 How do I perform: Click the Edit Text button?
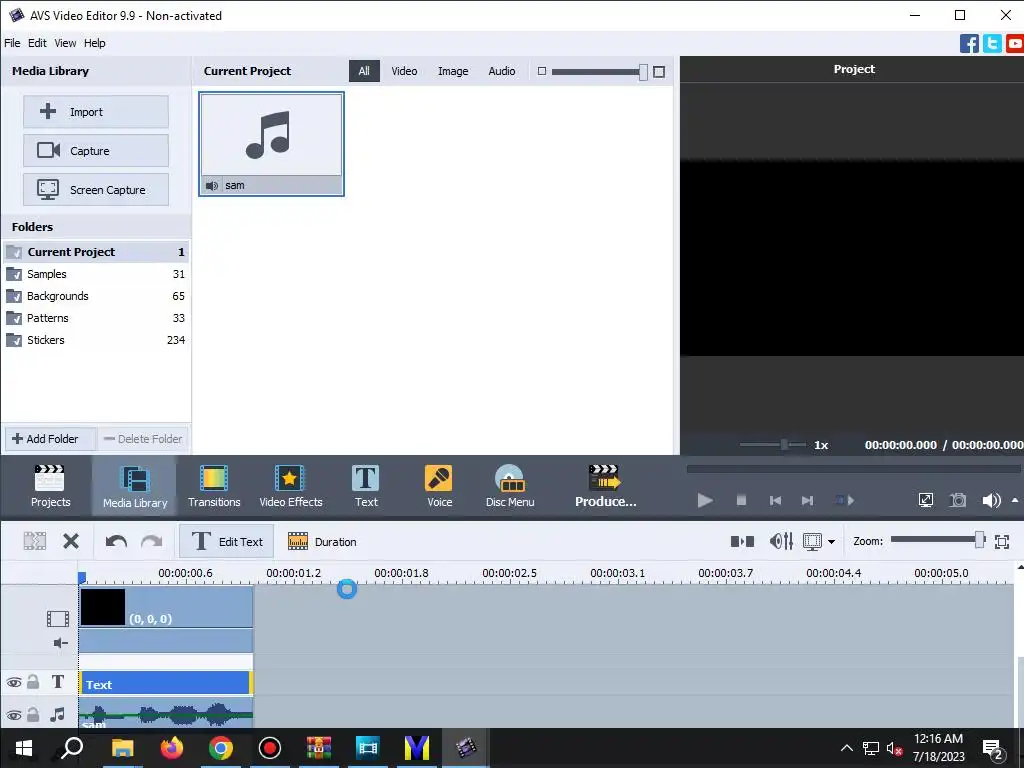click(x=227, y=541)
